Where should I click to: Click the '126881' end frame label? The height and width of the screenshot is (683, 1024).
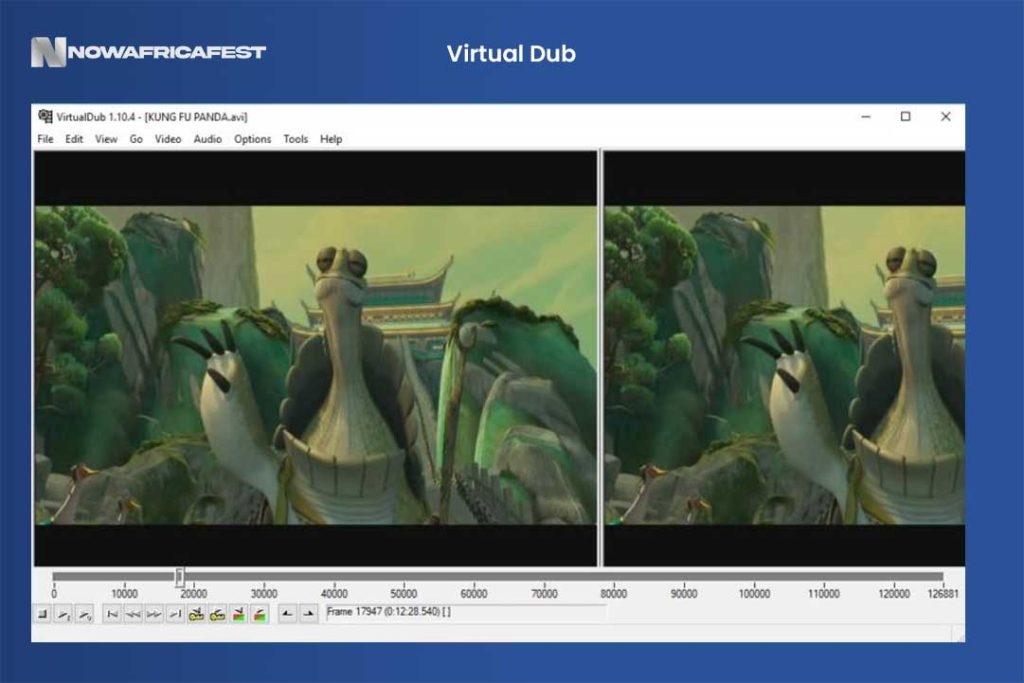tap(943, 594)
